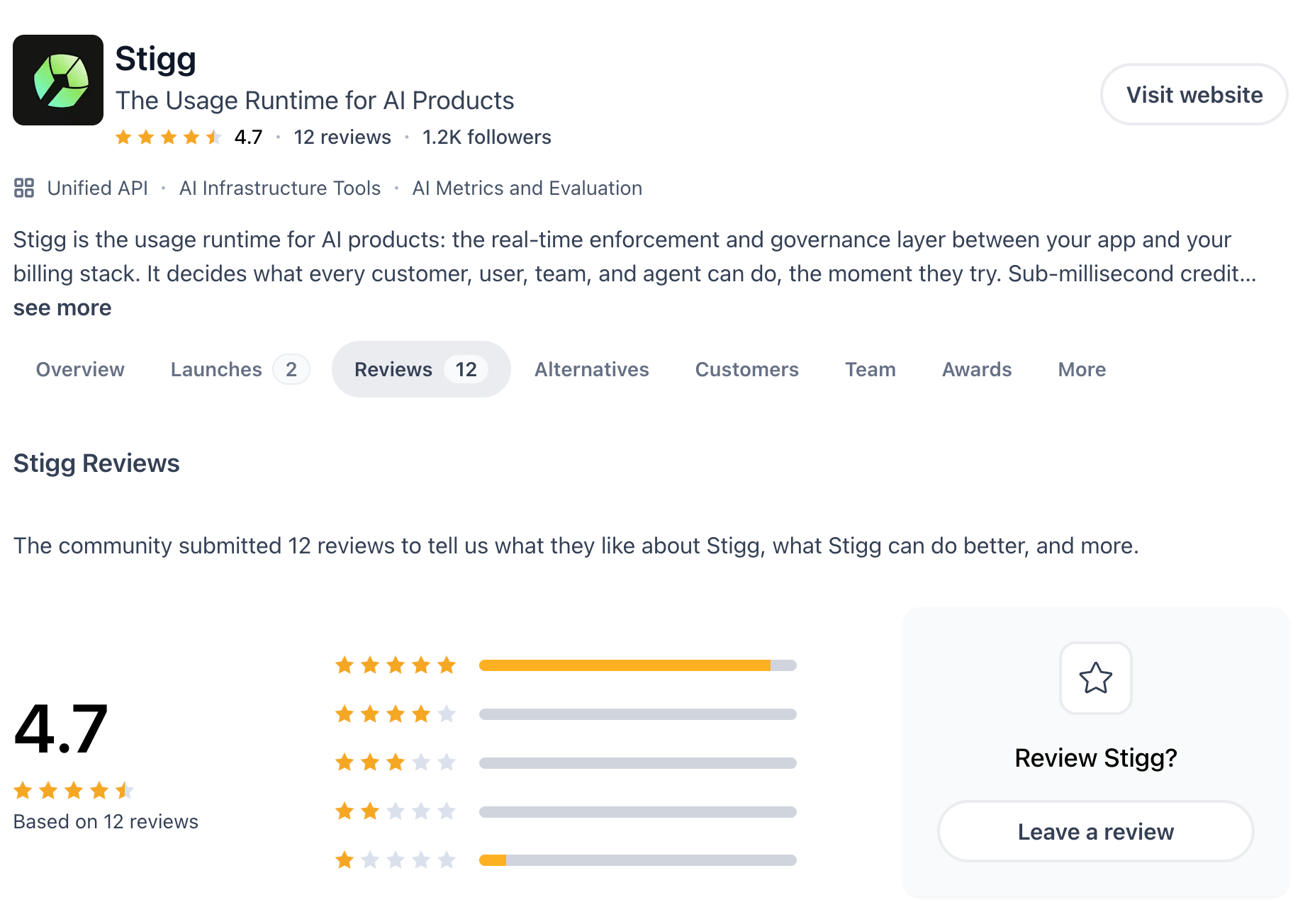Click the five-star rating progress bar
Image resolution: width=1310 pixels, height=924 pixels.
(638, 665)
